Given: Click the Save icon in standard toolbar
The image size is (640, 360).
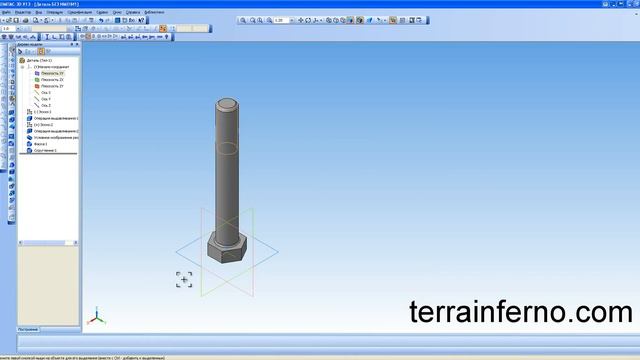Looking at the screenshot, I should point(16,20).
